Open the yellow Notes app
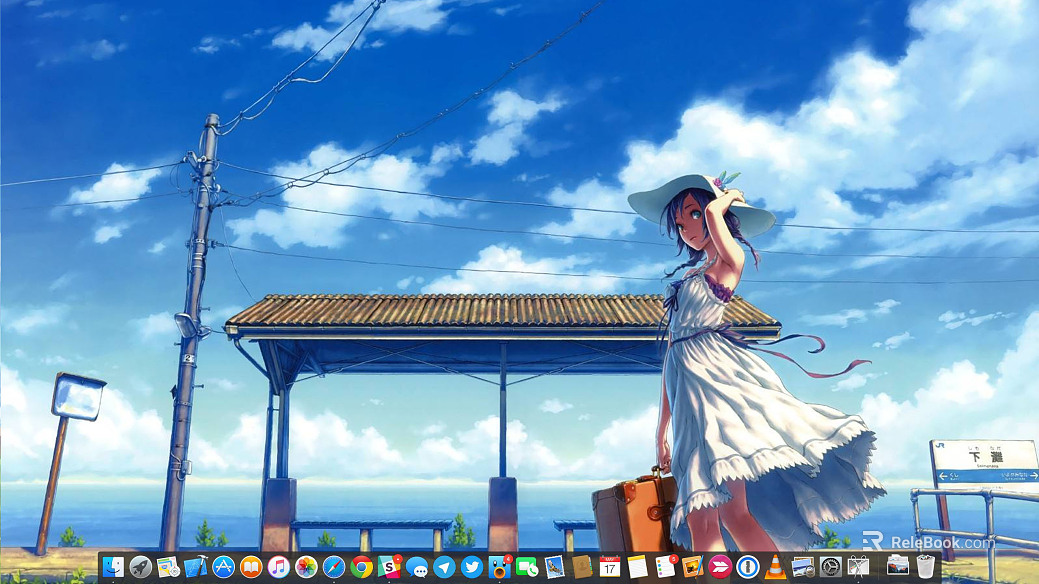Viewport: 1039px width, 584px height. point(637,567)
